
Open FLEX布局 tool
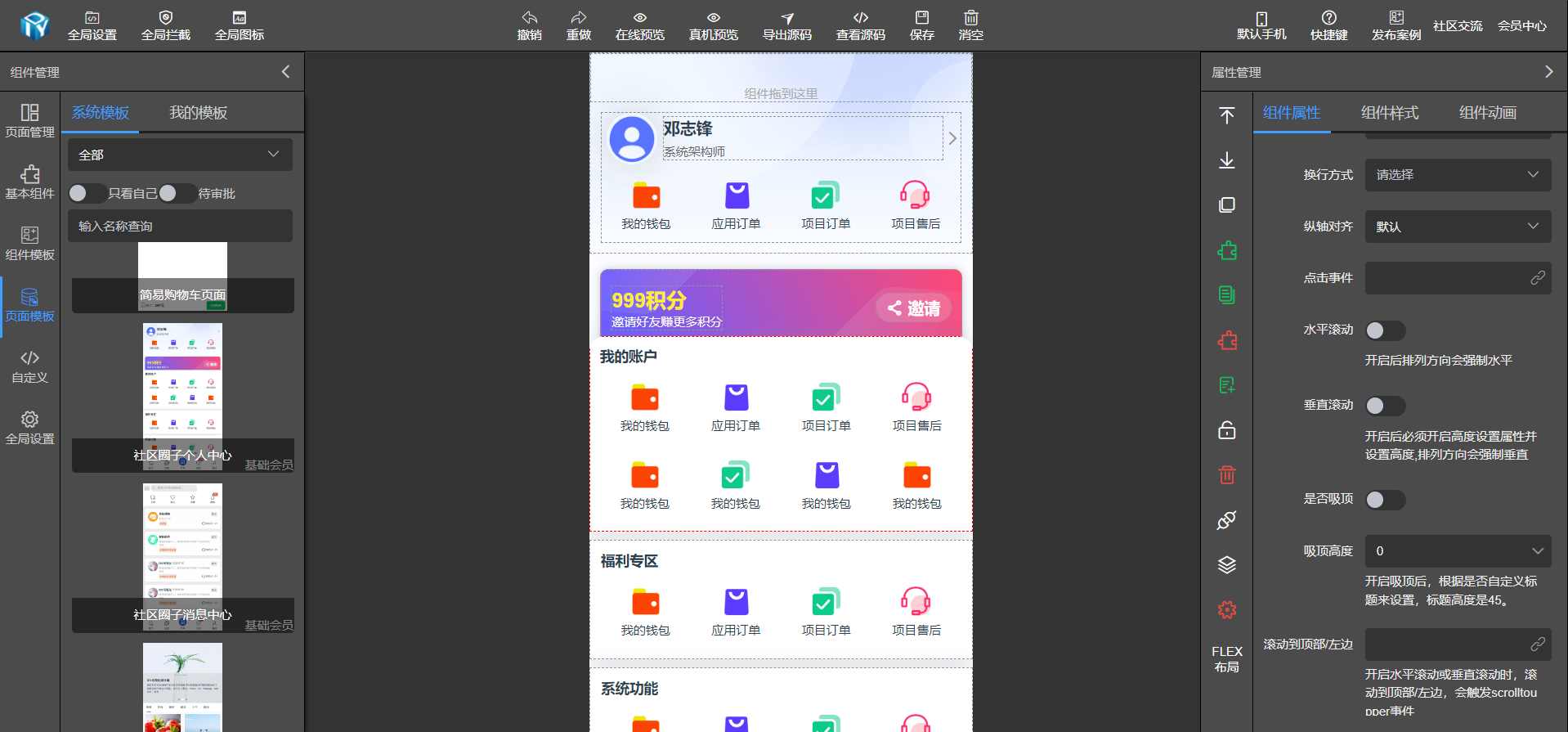[x=1227, y=659]
